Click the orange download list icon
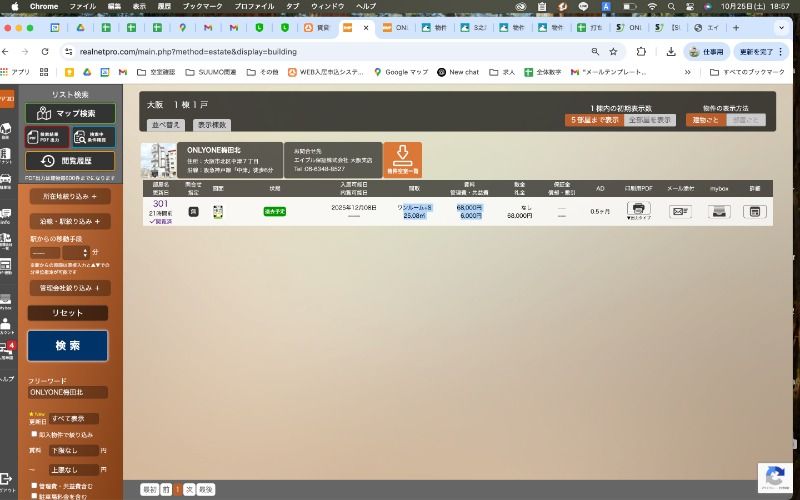Viewport: 800px width, 500px height. [x=402, y=156]
